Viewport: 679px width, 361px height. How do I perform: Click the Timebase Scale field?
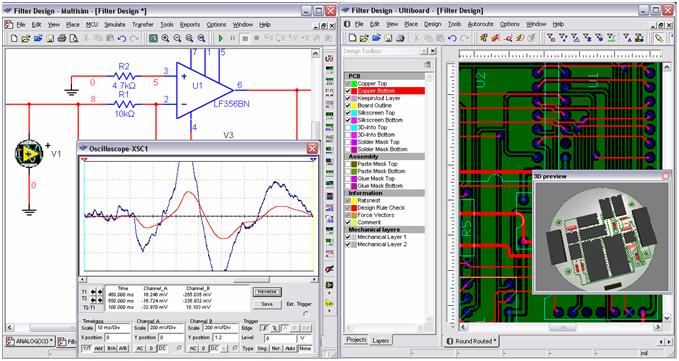[113, 328]
